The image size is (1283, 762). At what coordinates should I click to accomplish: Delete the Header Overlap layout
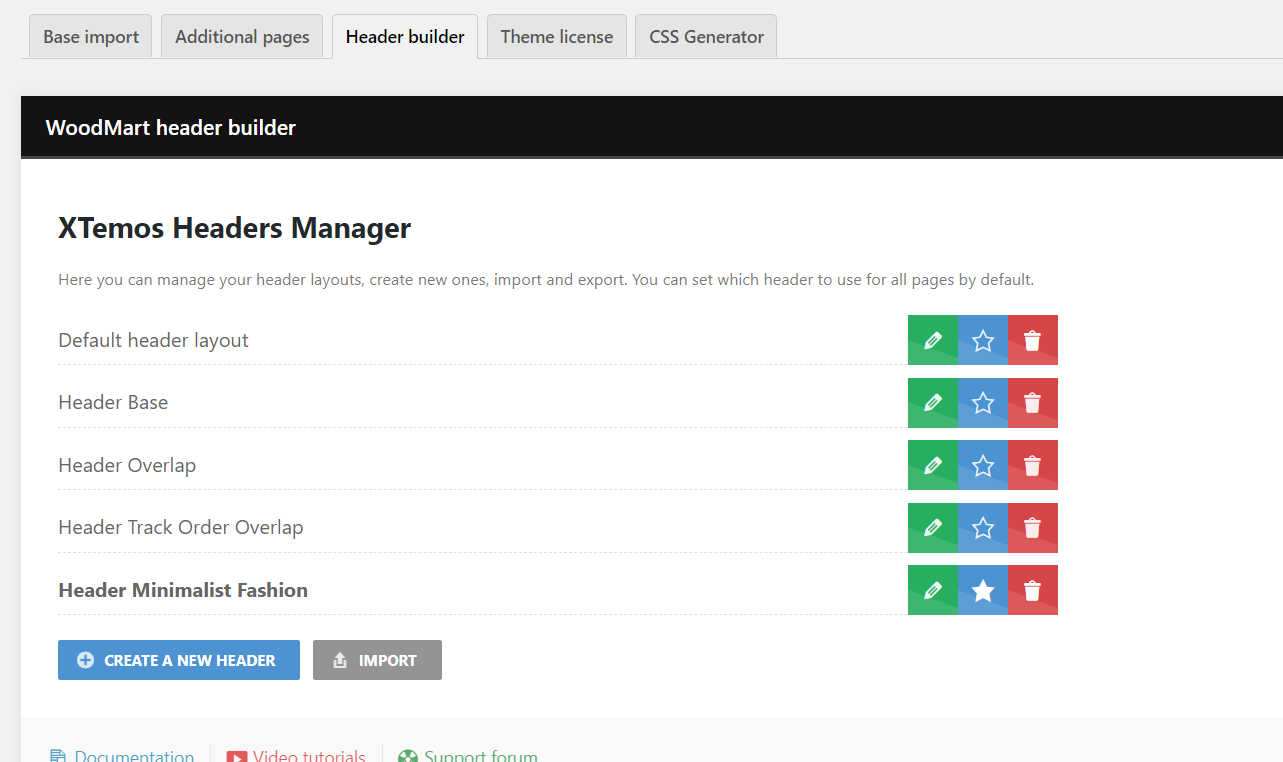1033,465
